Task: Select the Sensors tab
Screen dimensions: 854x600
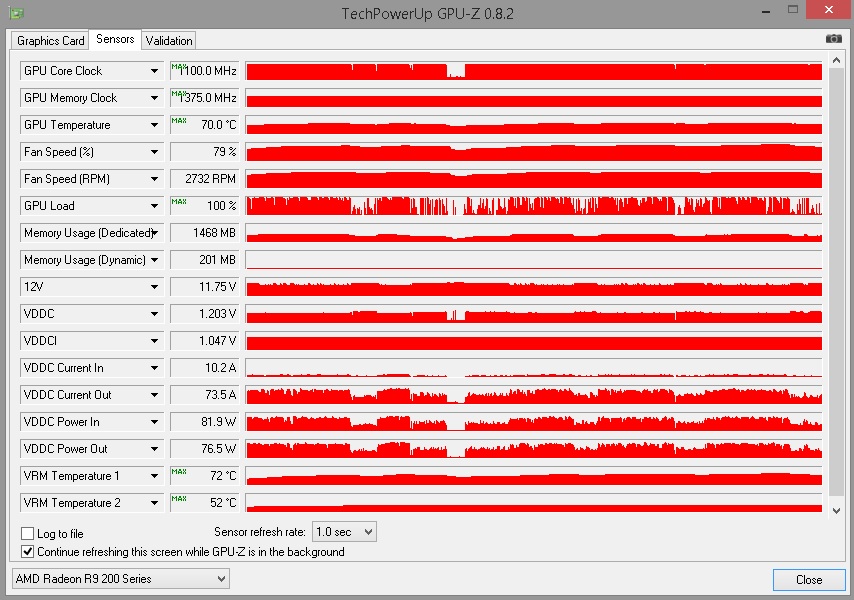Action: [x=115, y=39]
